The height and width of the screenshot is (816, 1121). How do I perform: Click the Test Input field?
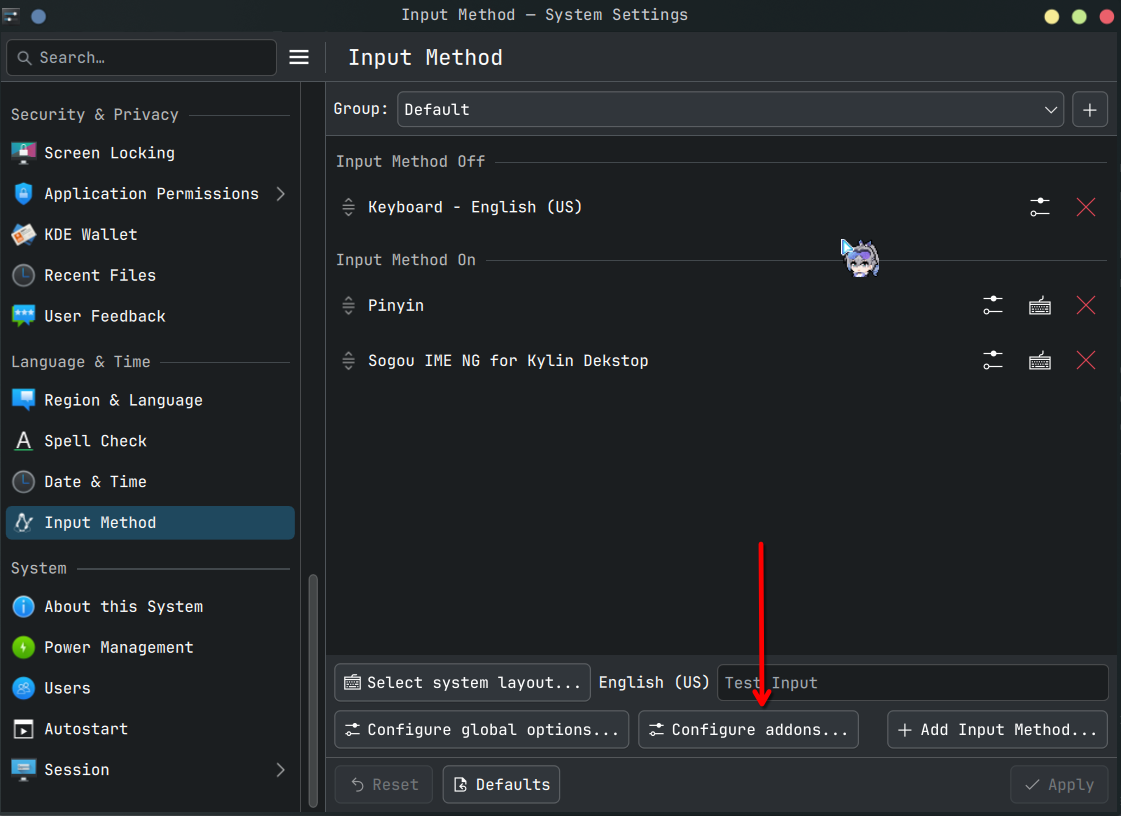912,683
